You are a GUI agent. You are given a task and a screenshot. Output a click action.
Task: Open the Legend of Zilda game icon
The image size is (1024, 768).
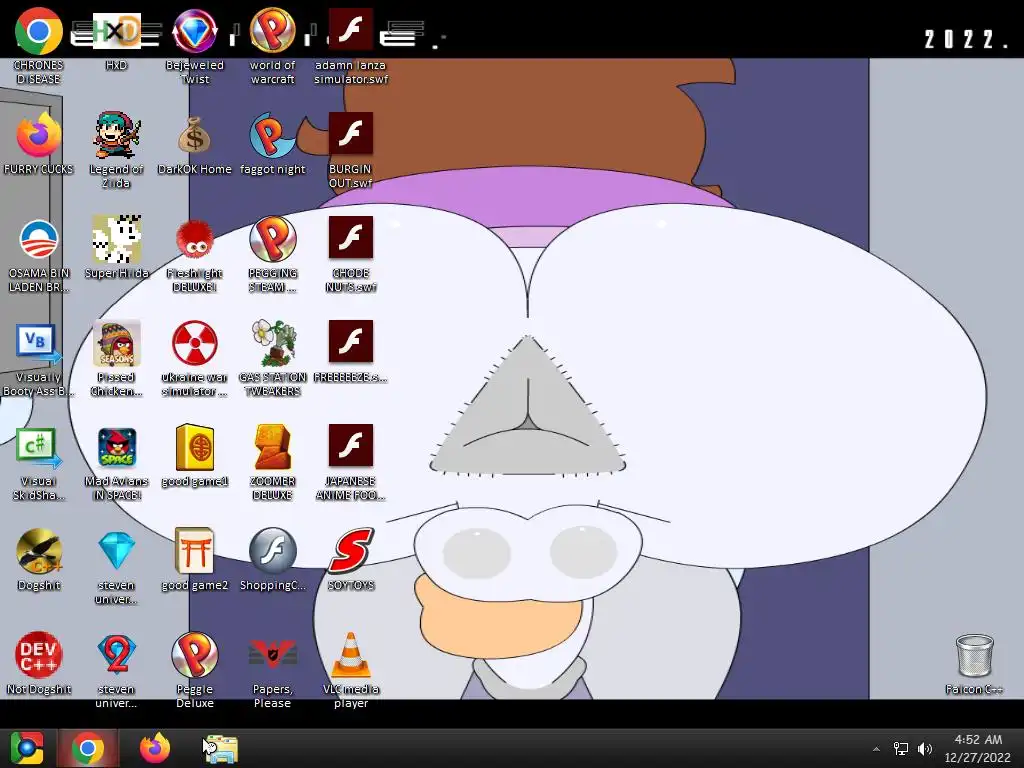pos(116,135)
